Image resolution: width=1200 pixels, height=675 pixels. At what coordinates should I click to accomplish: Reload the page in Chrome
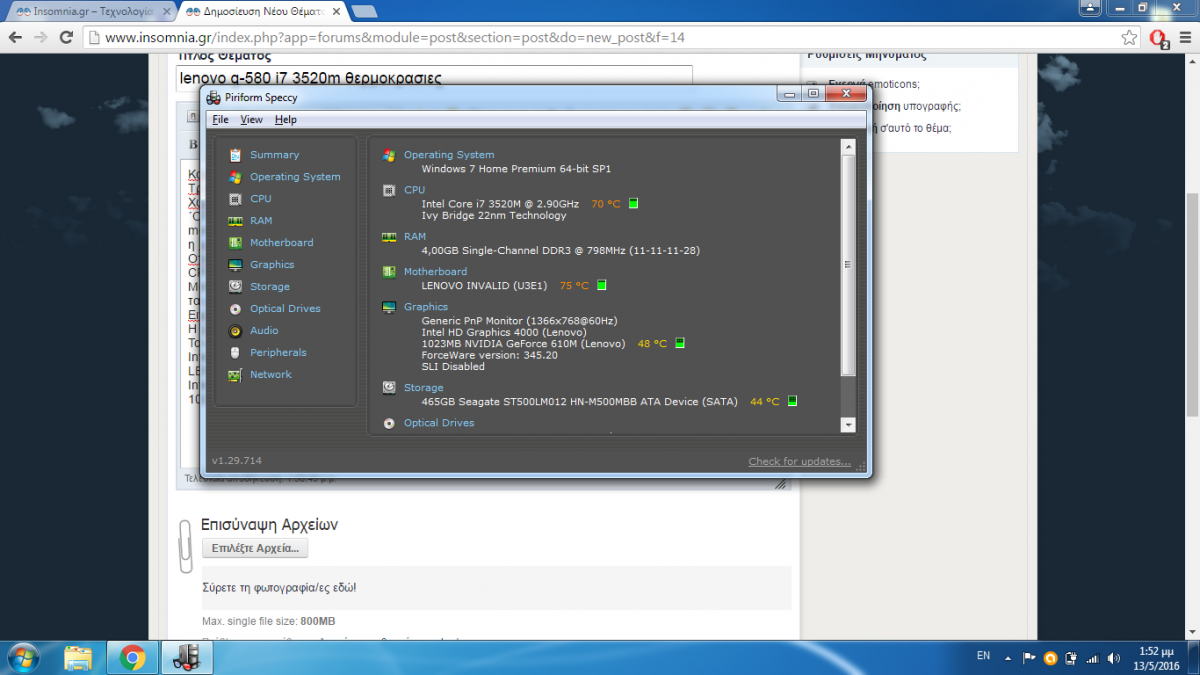[66, 38]
